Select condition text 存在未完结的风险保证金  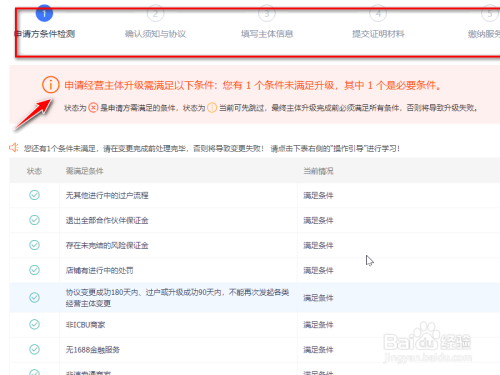tap(107, 245)
